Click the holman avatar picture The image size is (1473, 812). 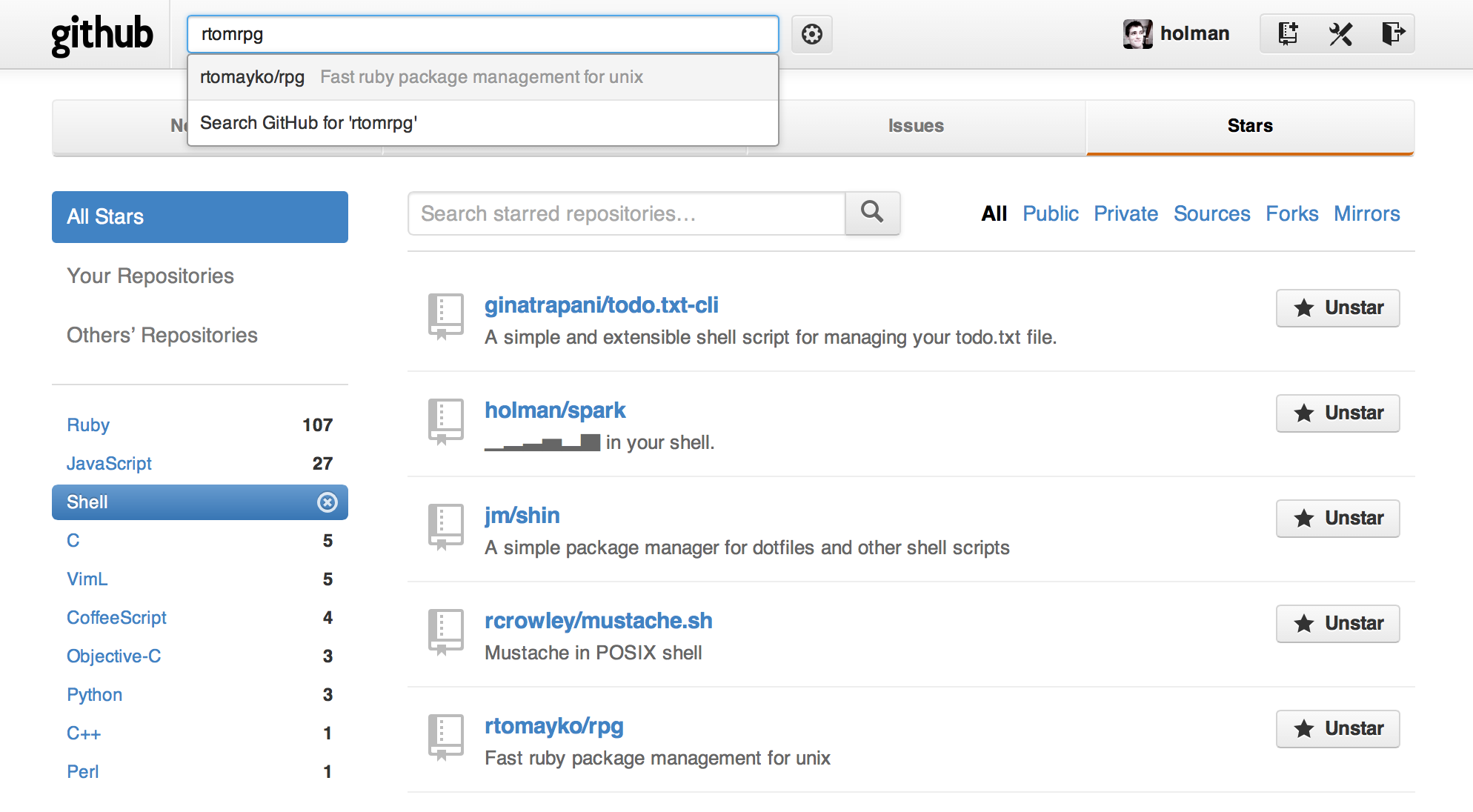pyautogui.click(x=1137, y=34)
